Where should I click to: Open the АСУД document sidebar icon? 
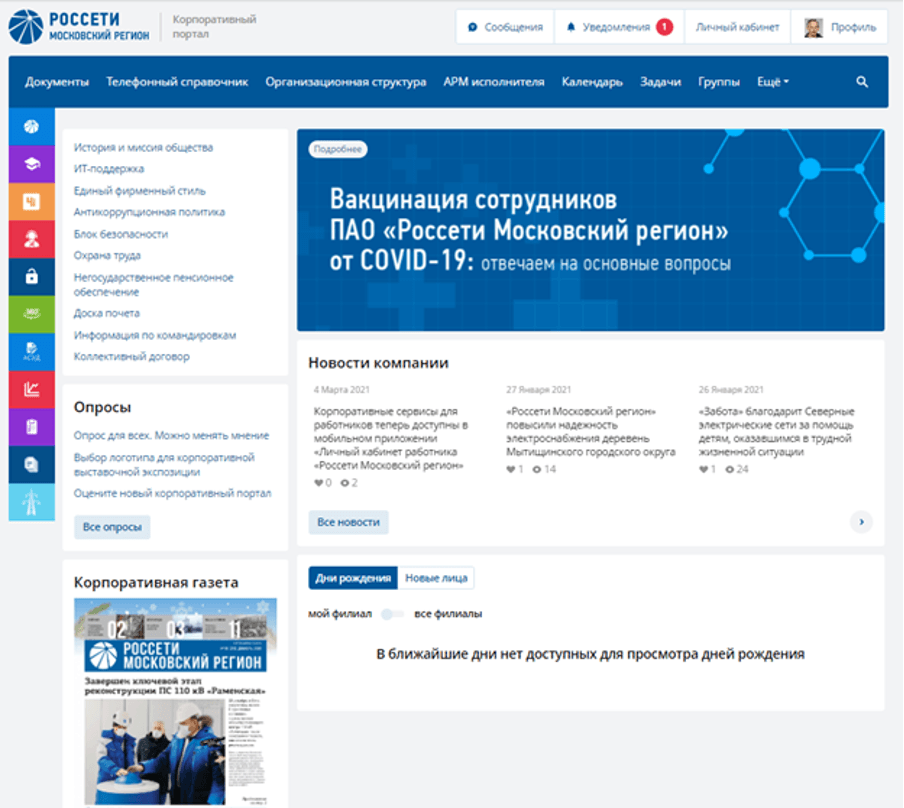click(32, 351)
